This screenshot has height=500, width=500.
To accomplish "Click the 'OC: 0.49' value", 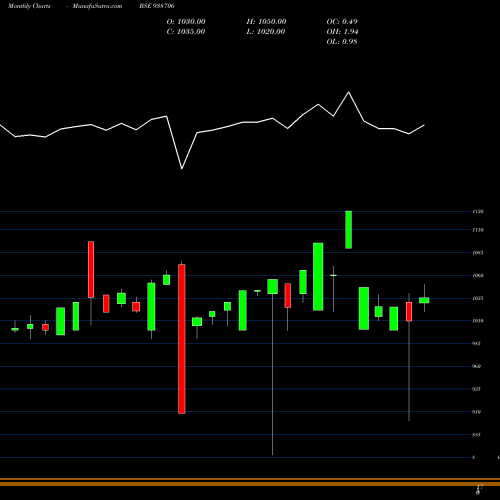I will pyautogui.click(x=342, y=22).
